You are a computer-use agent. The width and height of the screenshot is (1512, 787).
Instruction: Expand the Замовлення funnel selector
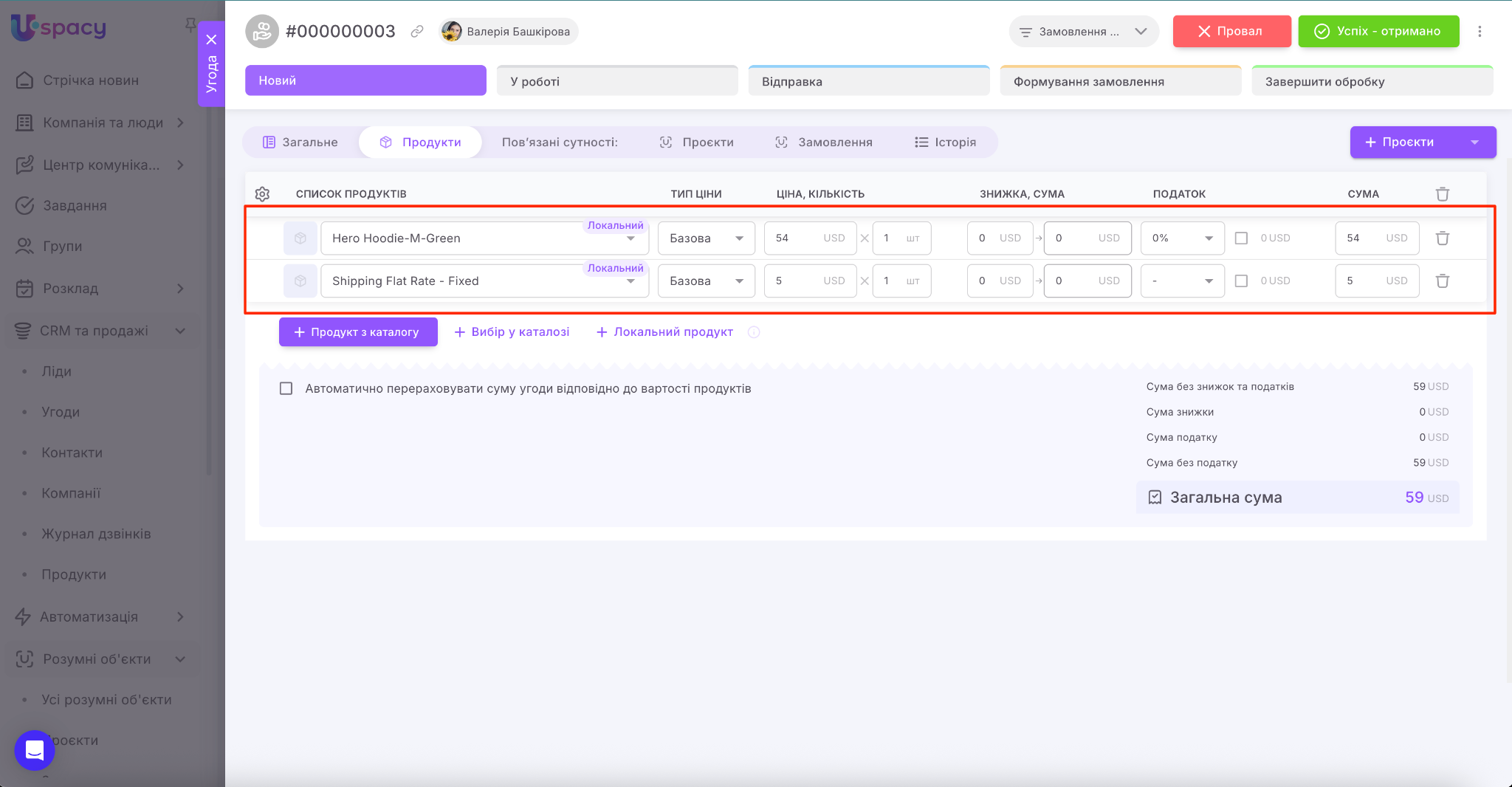pyautogui.click(x=1083, y=32)
